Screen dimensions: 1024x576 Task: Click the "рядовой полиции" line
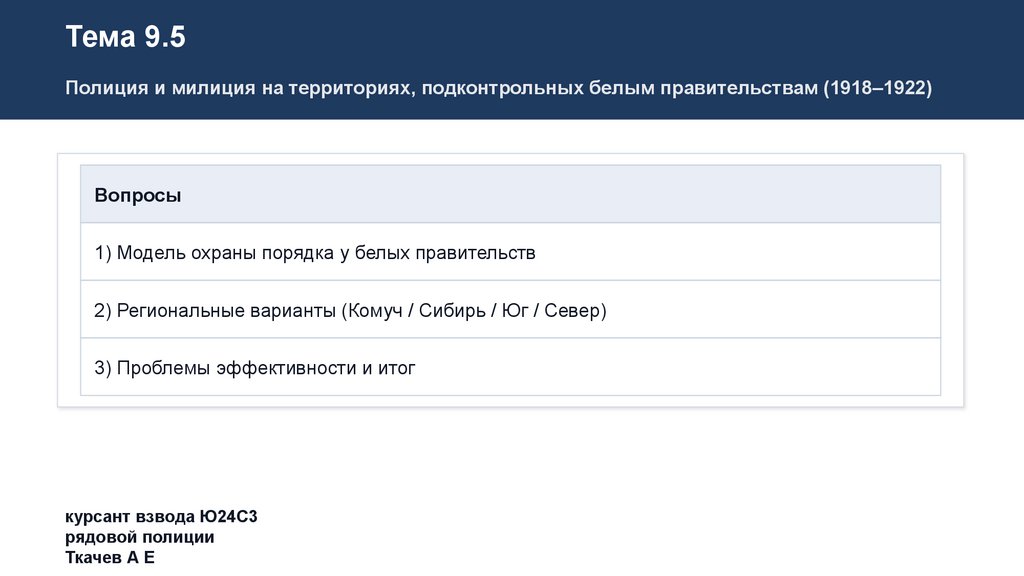140,537
